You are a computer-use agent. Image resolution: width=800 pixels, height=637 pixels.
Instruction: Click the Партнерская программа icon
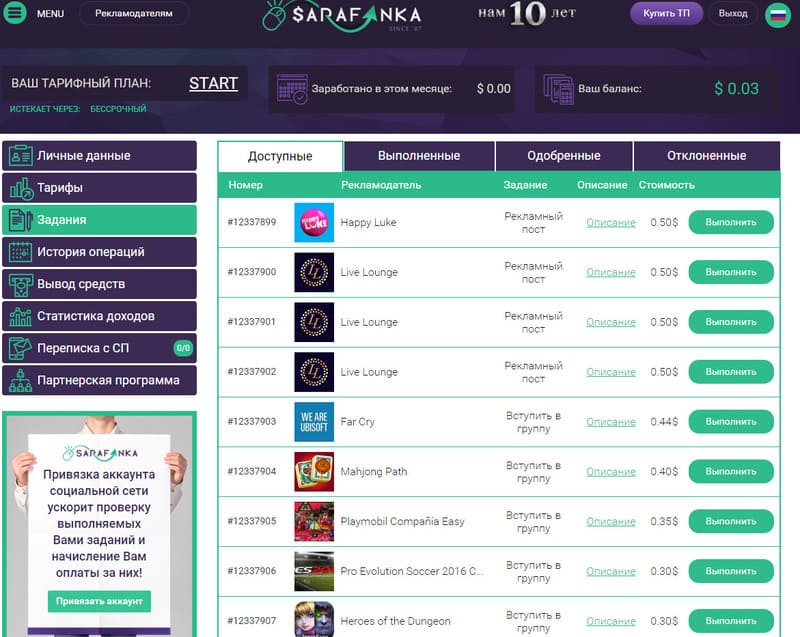click(19, 380)
